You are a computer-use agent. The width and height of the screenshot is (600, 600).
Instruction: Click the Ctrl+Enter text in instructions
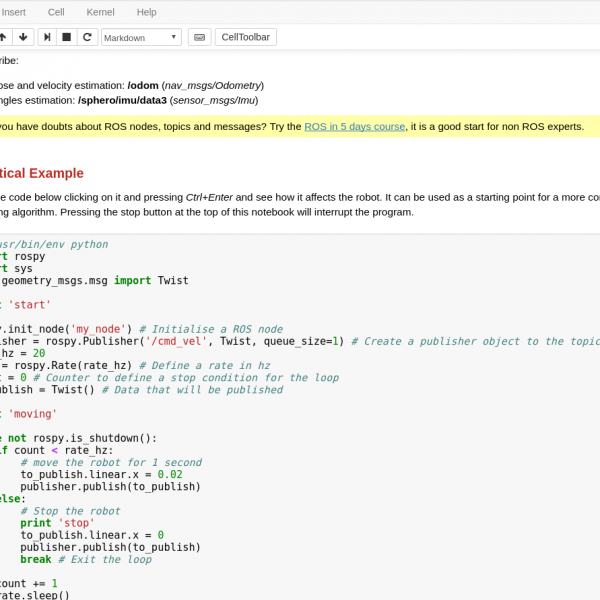point(209,197)
